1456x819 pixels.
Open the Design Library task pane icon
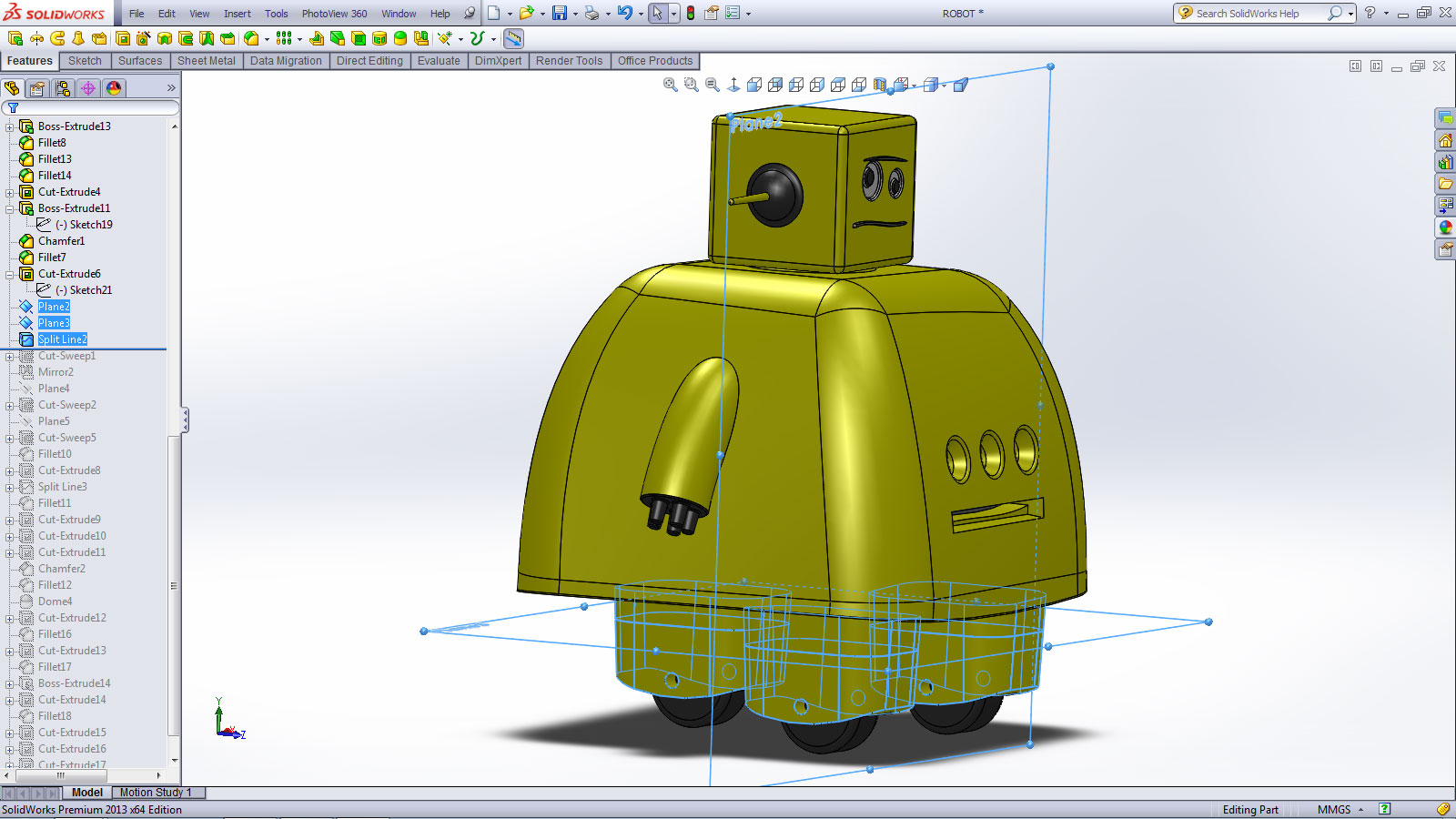coord(1445,162)
